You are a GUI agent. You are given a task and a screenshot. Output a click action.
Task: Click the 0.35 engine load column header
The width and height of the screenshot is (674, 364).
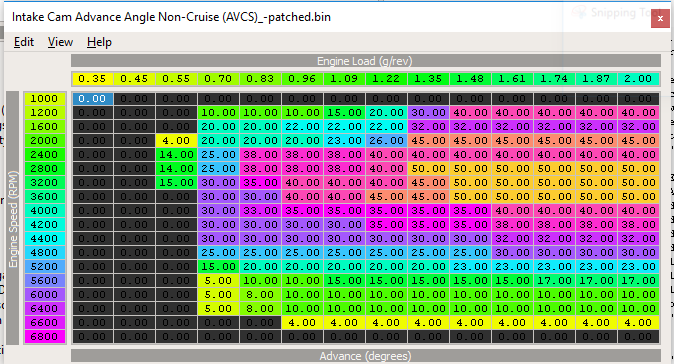(92, 79)
